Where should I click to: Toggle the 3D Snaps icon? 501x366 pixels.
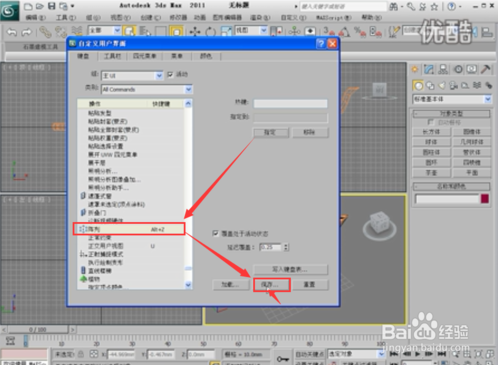[329, 31]
